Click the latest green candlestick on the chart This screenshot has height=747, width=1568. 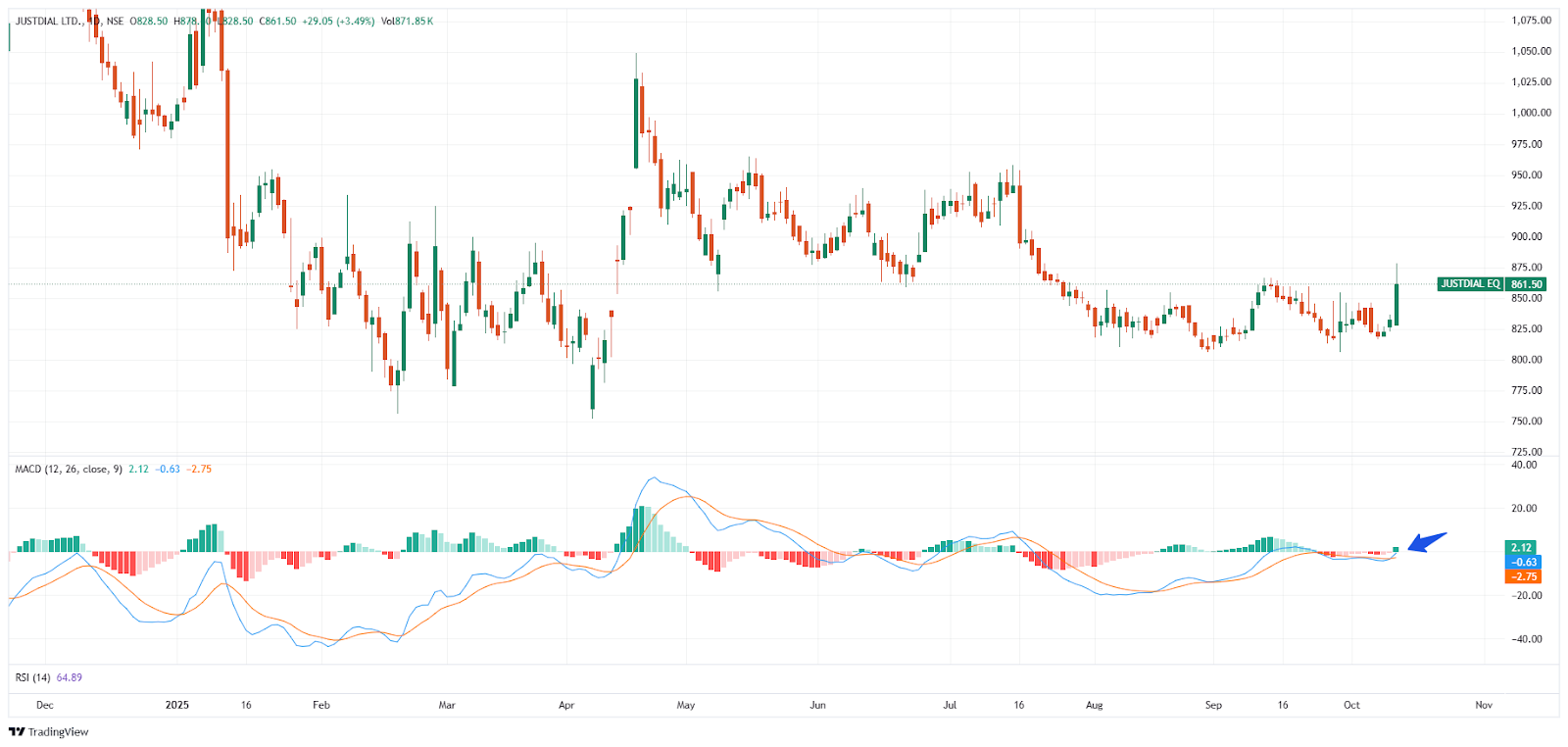pos(1396,304)
